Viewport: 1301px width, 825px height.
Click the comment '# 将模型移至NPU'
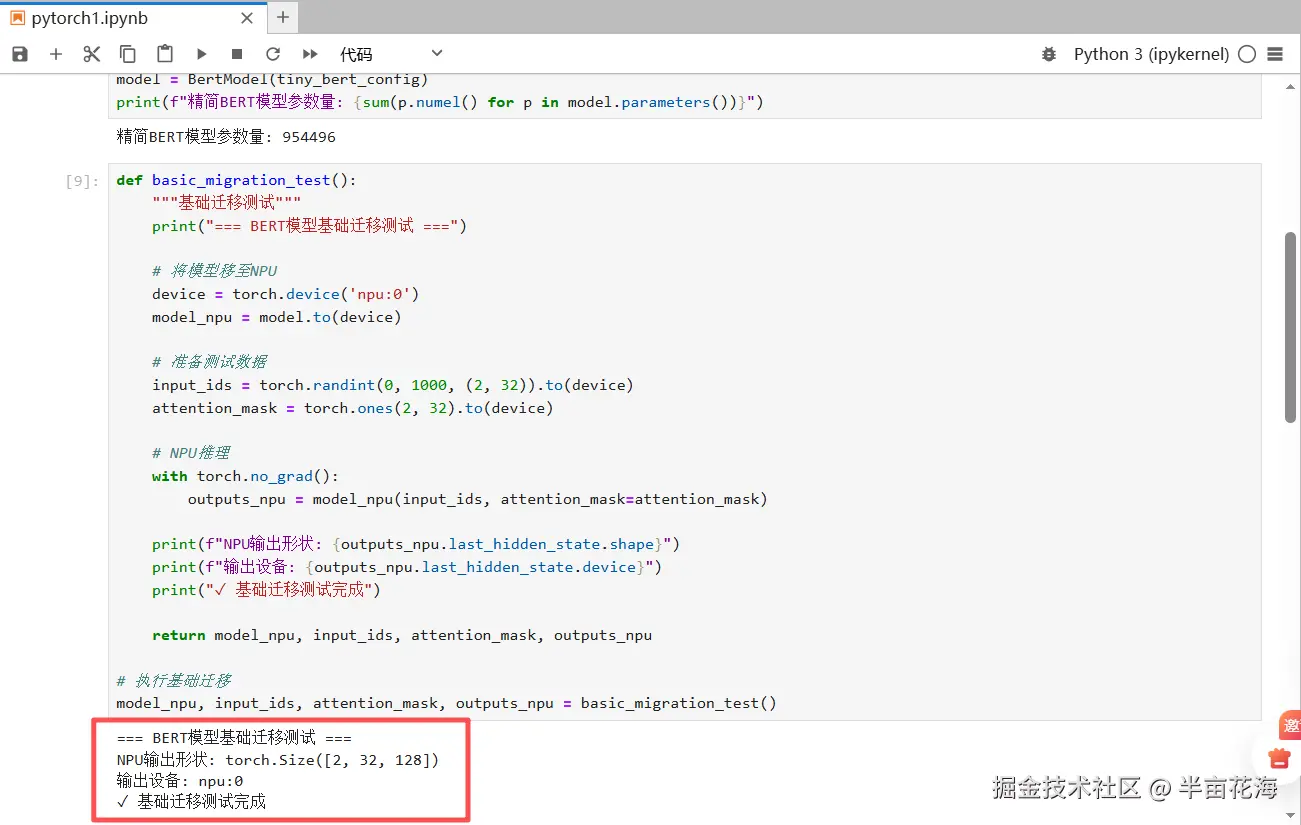[215, 271]
